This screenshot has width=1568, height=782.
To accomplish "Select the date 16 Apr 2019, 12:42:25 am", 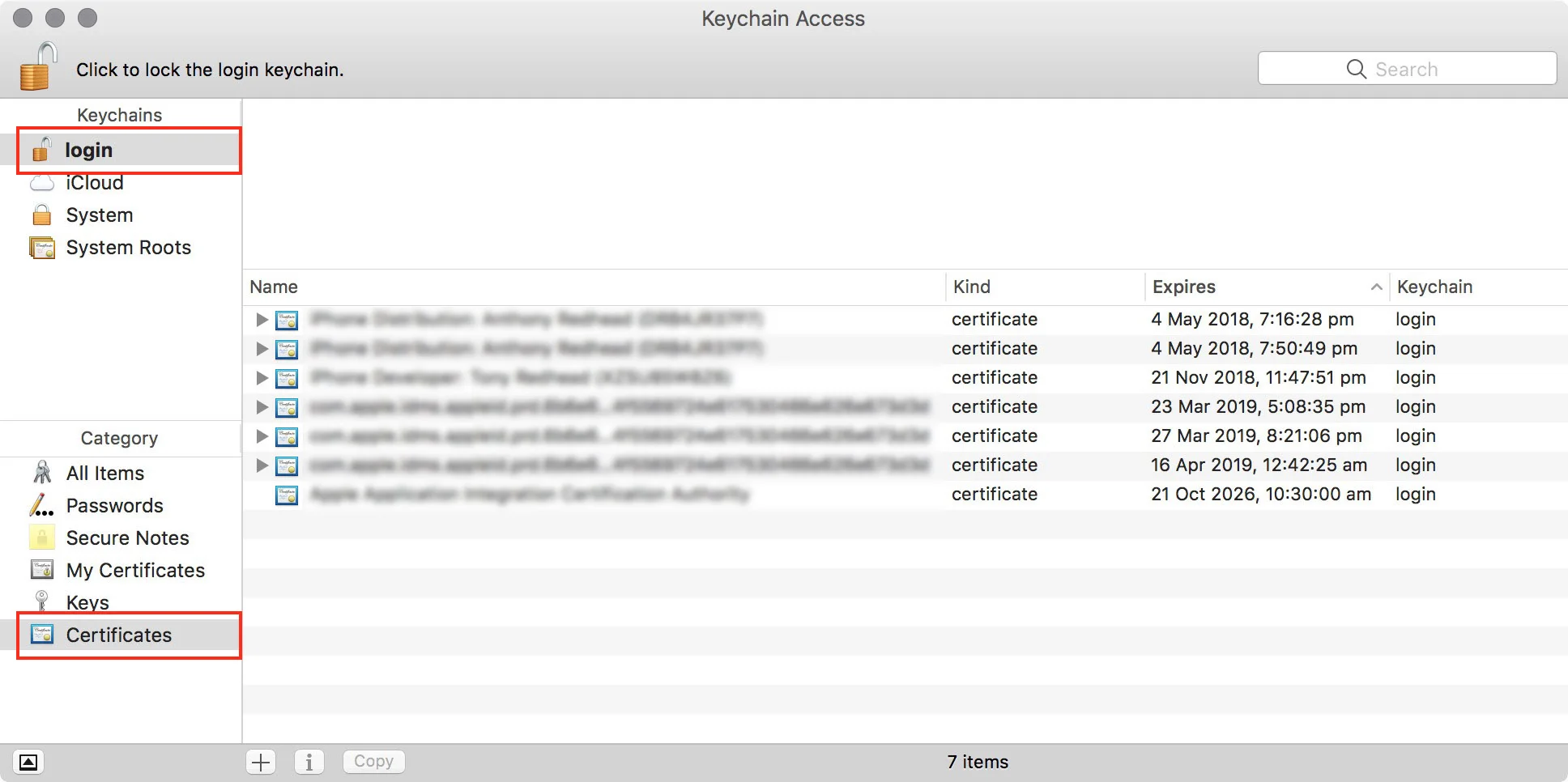I will pyautogui.click(x=1259, y=465).
